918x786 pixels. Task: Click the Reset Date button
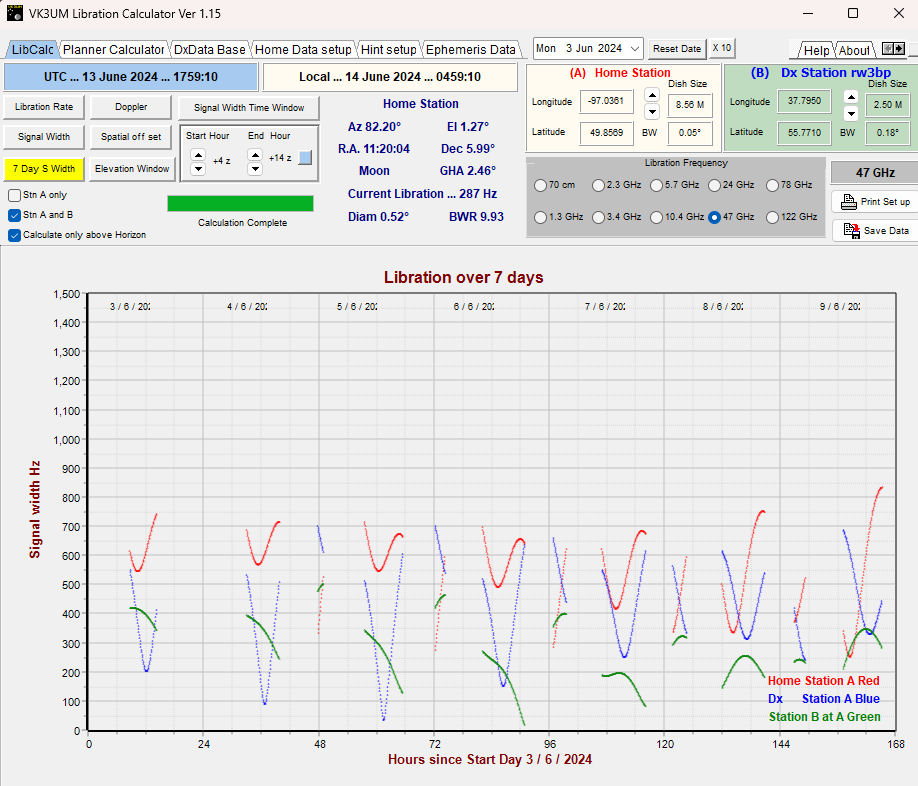click(x=677, y=49)
